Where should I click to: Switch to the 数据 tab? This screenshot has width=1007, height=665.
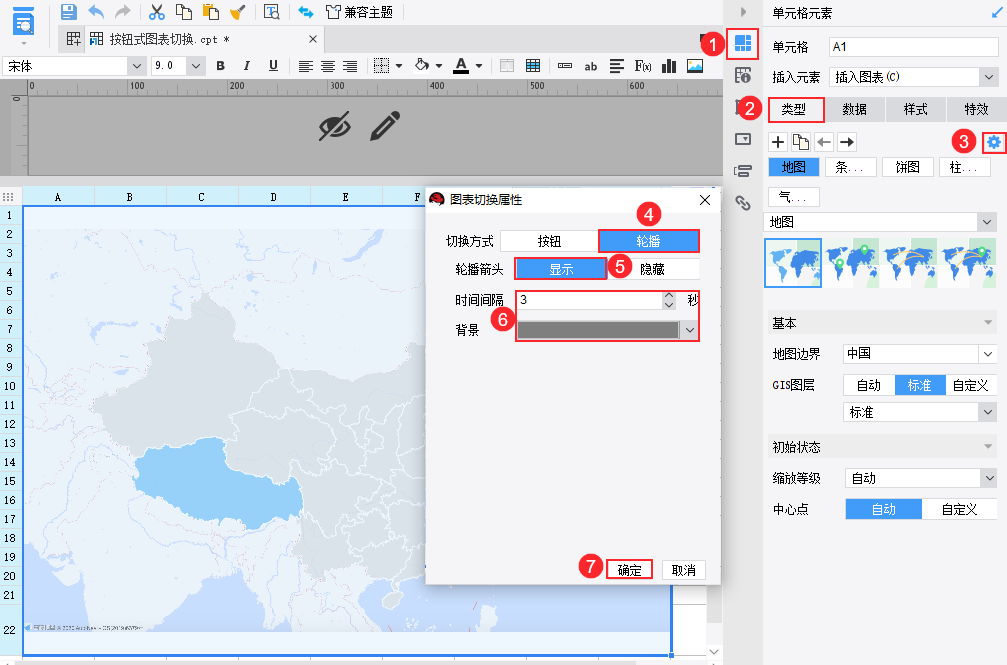854,109
